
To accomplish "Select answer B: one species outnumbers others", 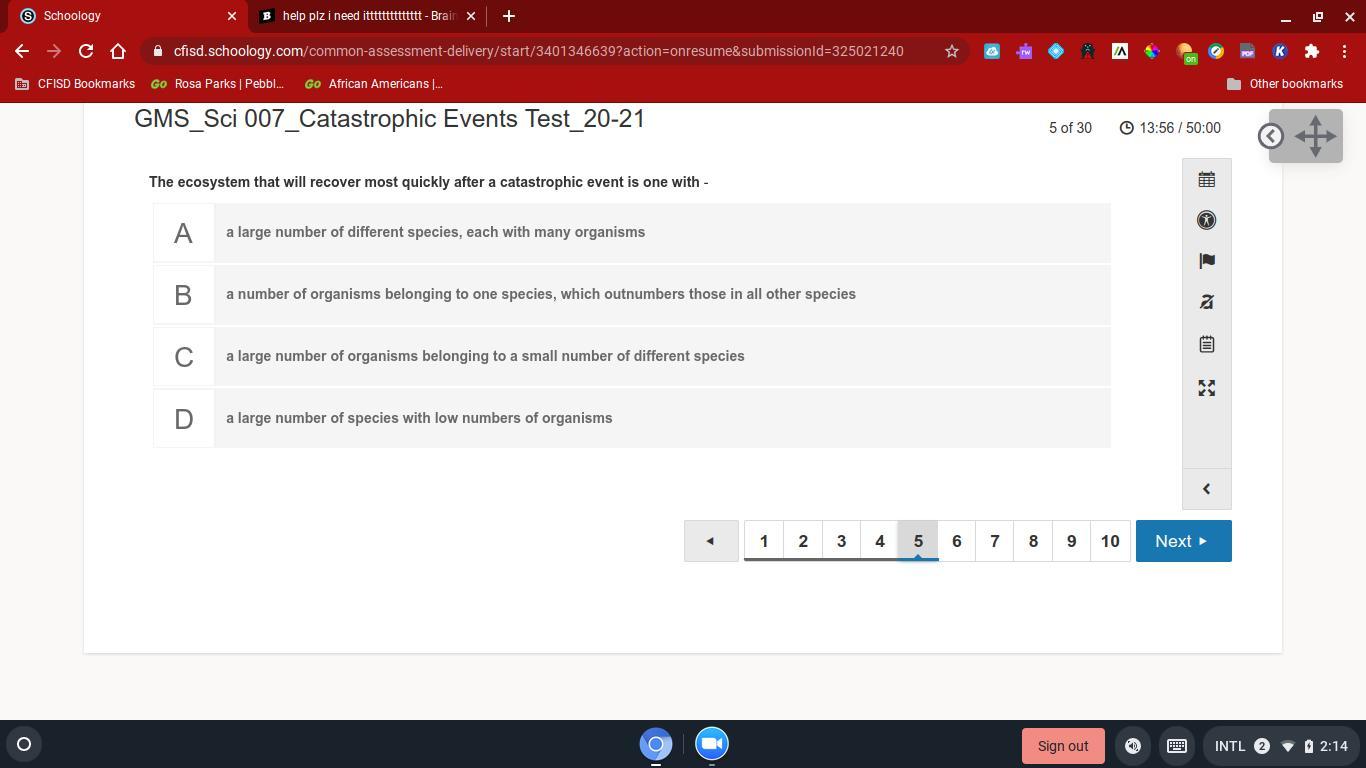I will click(632, 295).
